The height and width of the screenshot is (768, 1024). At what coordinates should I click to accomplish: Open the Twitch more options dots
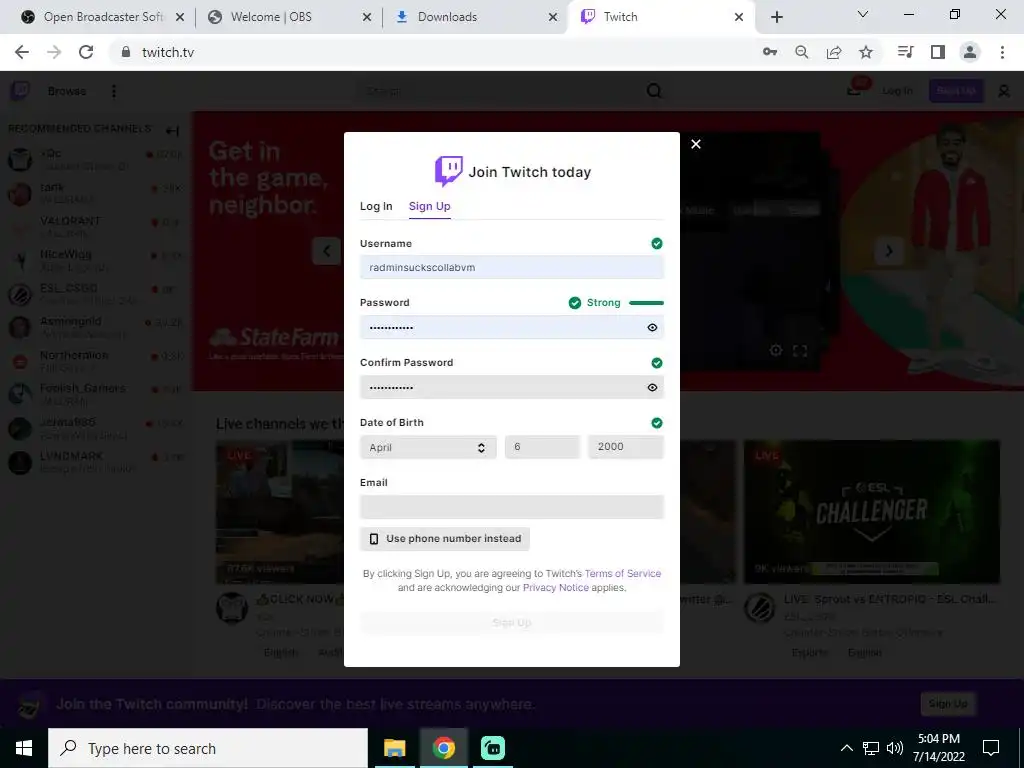114,91
